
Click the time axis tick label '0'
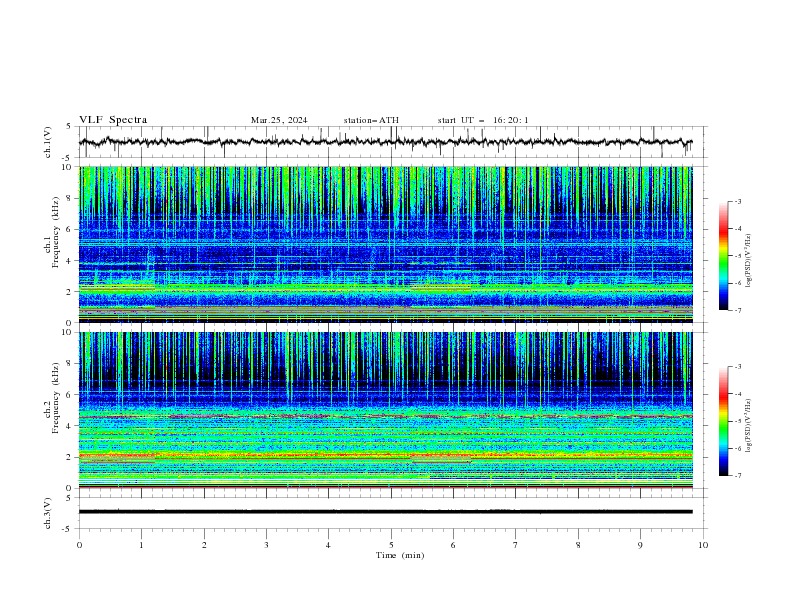pos(79,545)
